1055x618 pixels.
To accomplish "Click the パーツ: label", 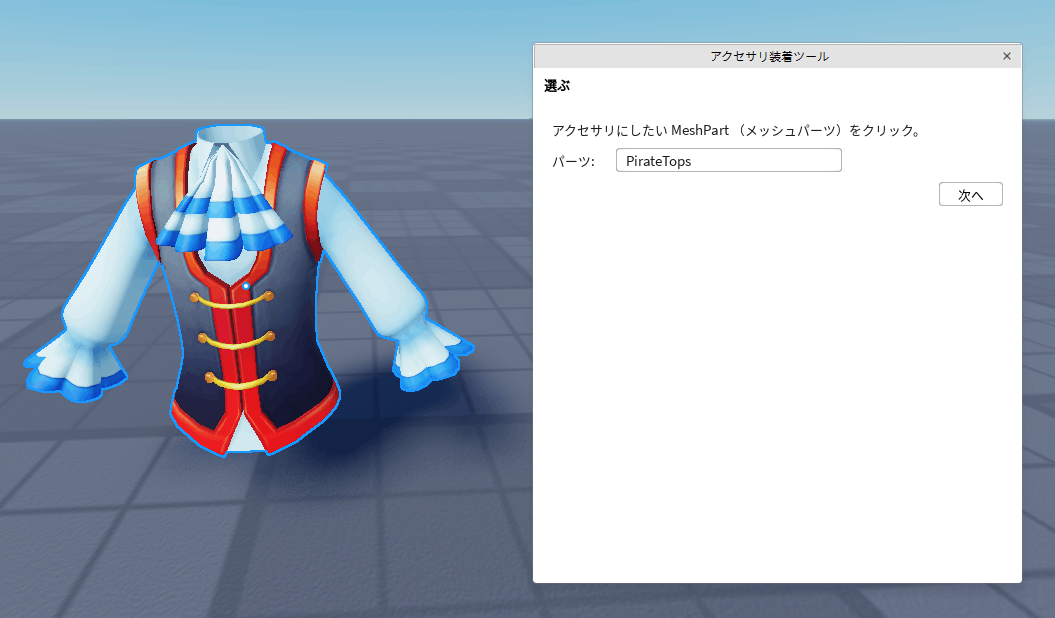I will [573, 161].
